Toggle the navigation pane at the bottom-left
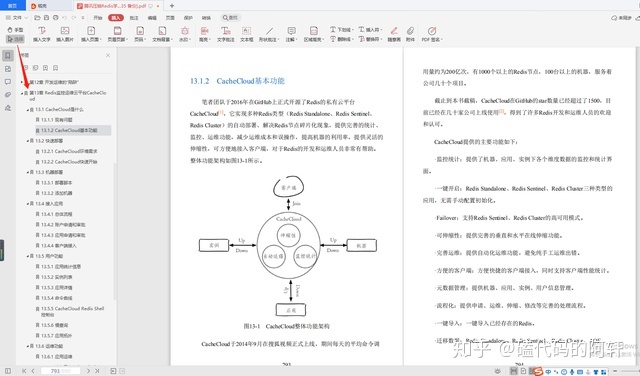This screenshot has width=640, height=376. pyautogui.click(x=8, y=371)
